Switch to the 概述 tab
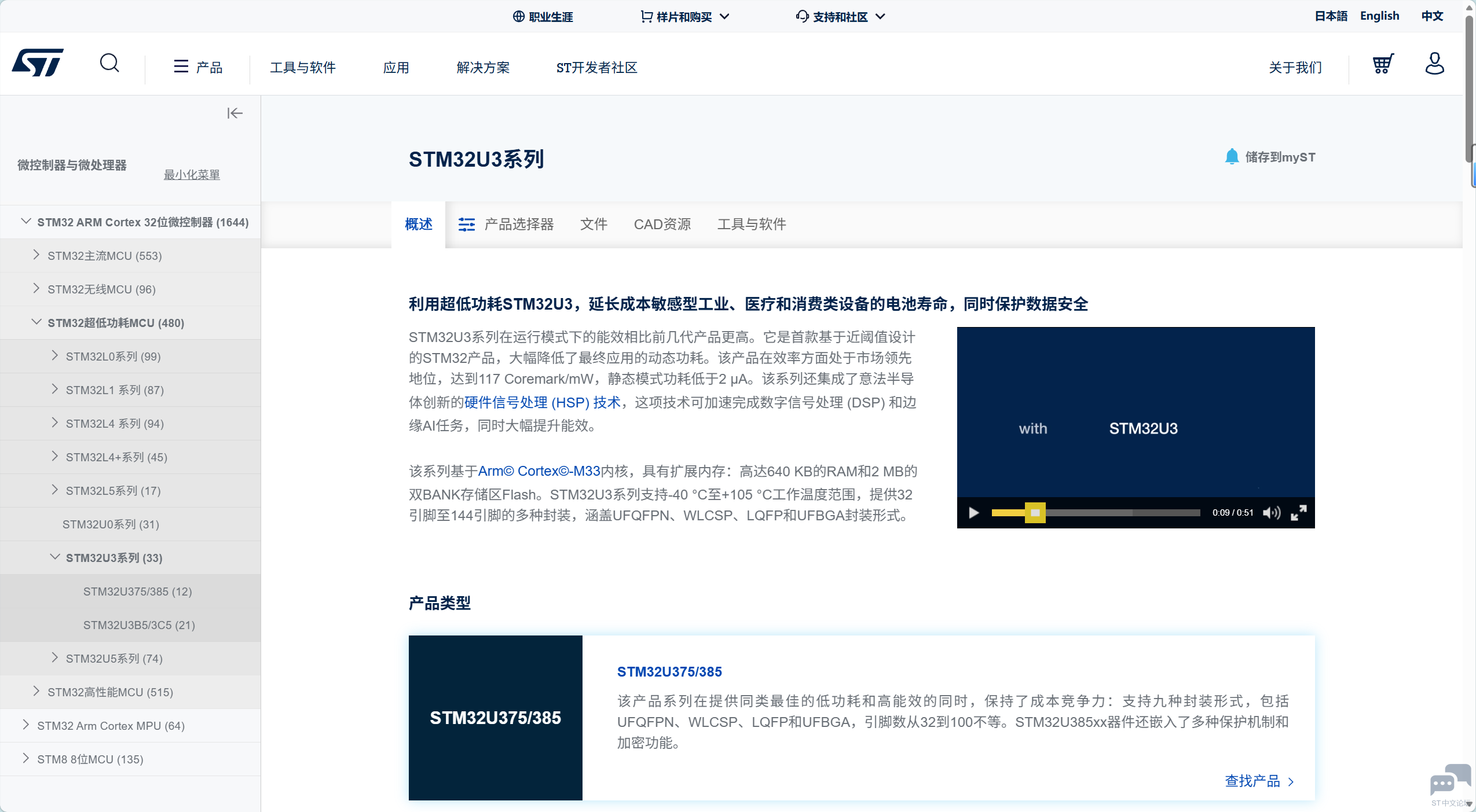Screen dimensions: 1476x812 [419, 225]
